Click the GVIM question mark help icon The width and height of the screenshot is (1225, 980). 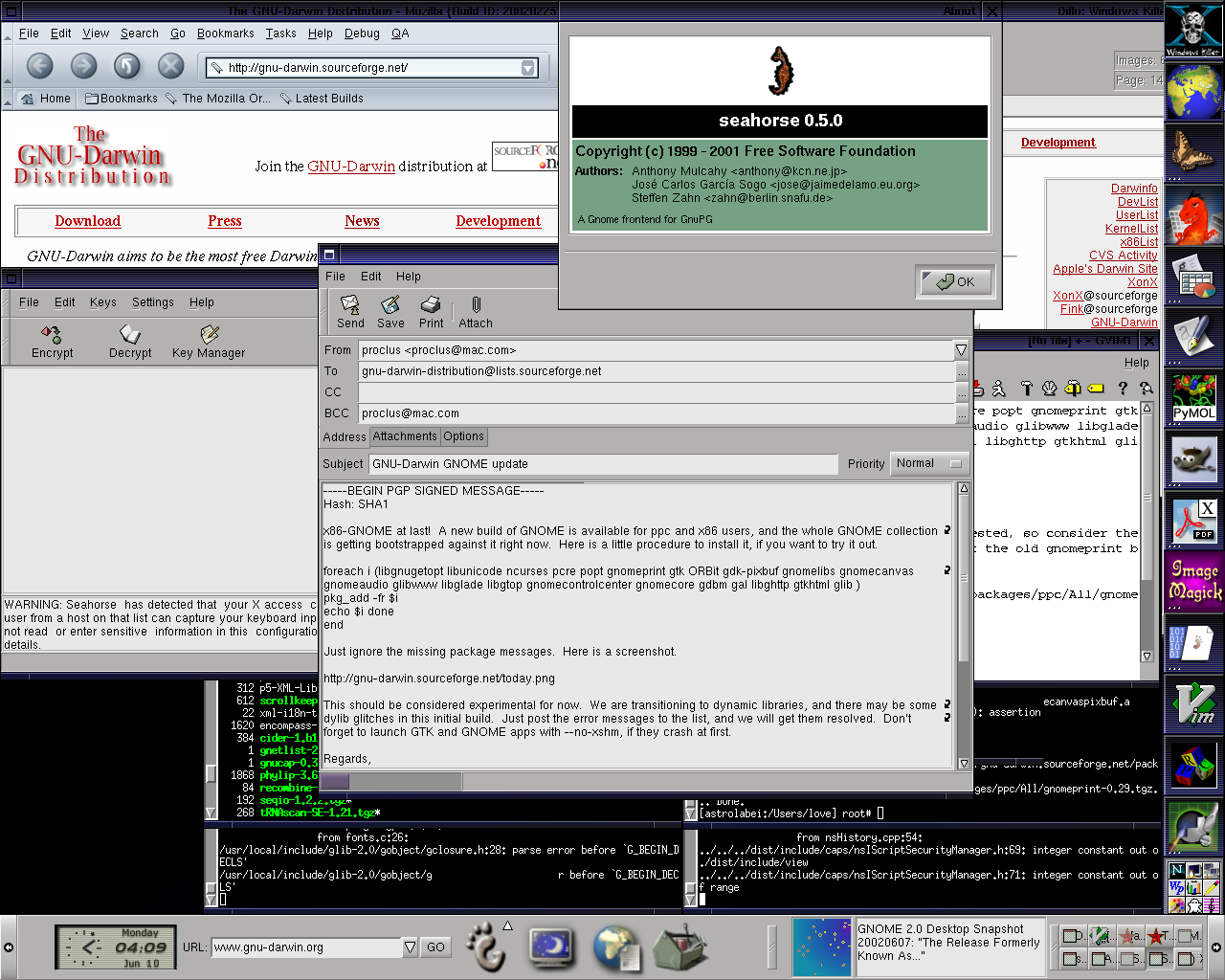1123,389
